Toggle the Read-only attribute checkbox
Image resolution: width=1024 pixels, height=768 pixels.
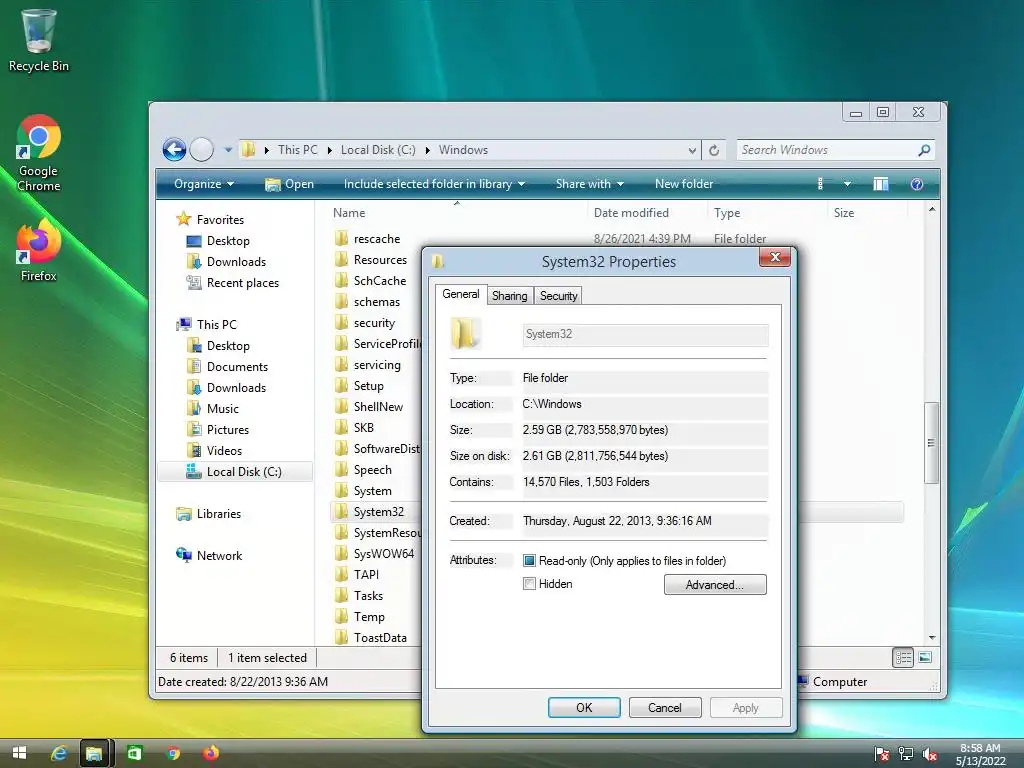tap(530, 561)
